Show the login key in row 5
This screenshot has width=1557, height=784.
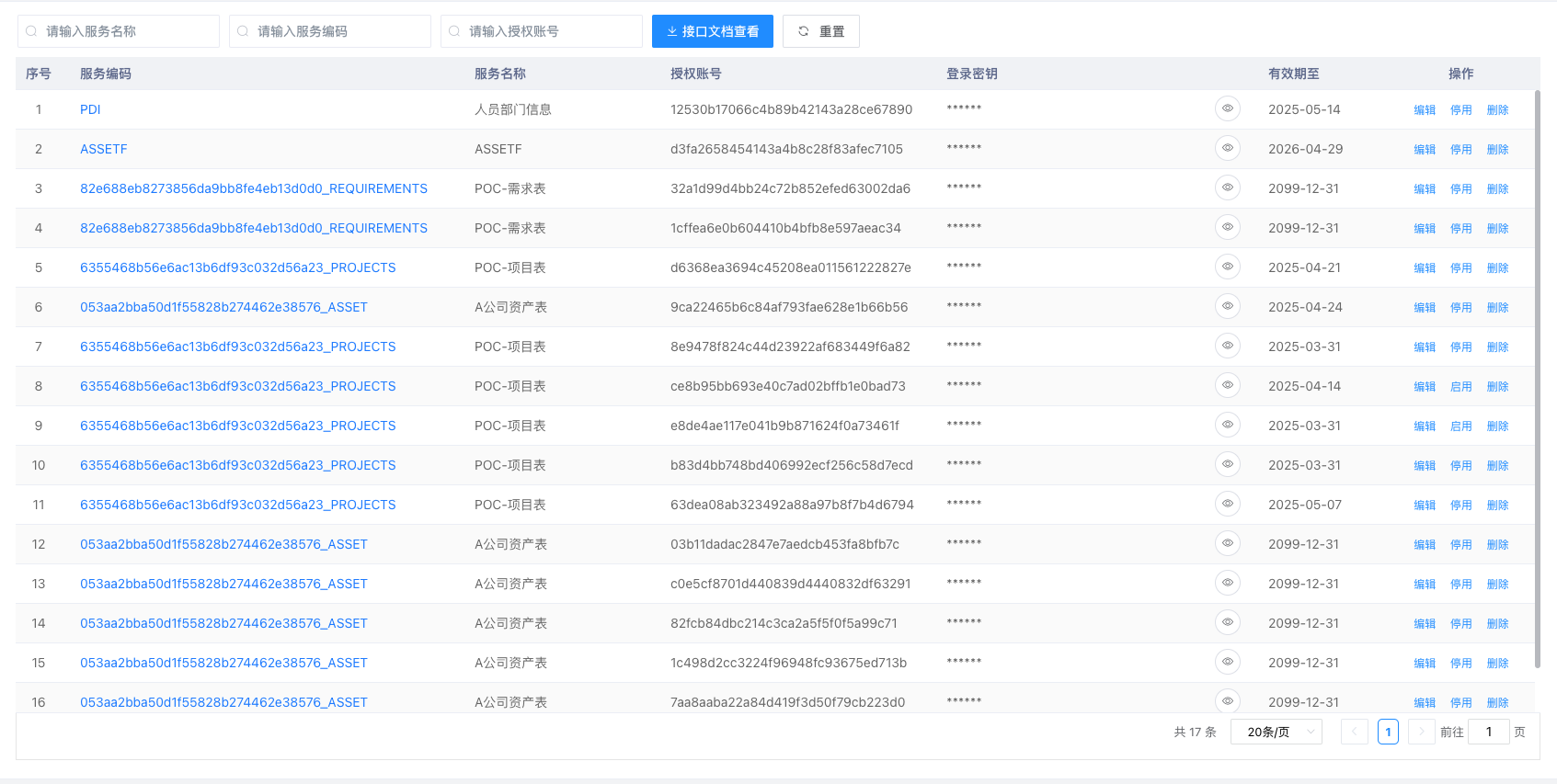[1227, 267]
